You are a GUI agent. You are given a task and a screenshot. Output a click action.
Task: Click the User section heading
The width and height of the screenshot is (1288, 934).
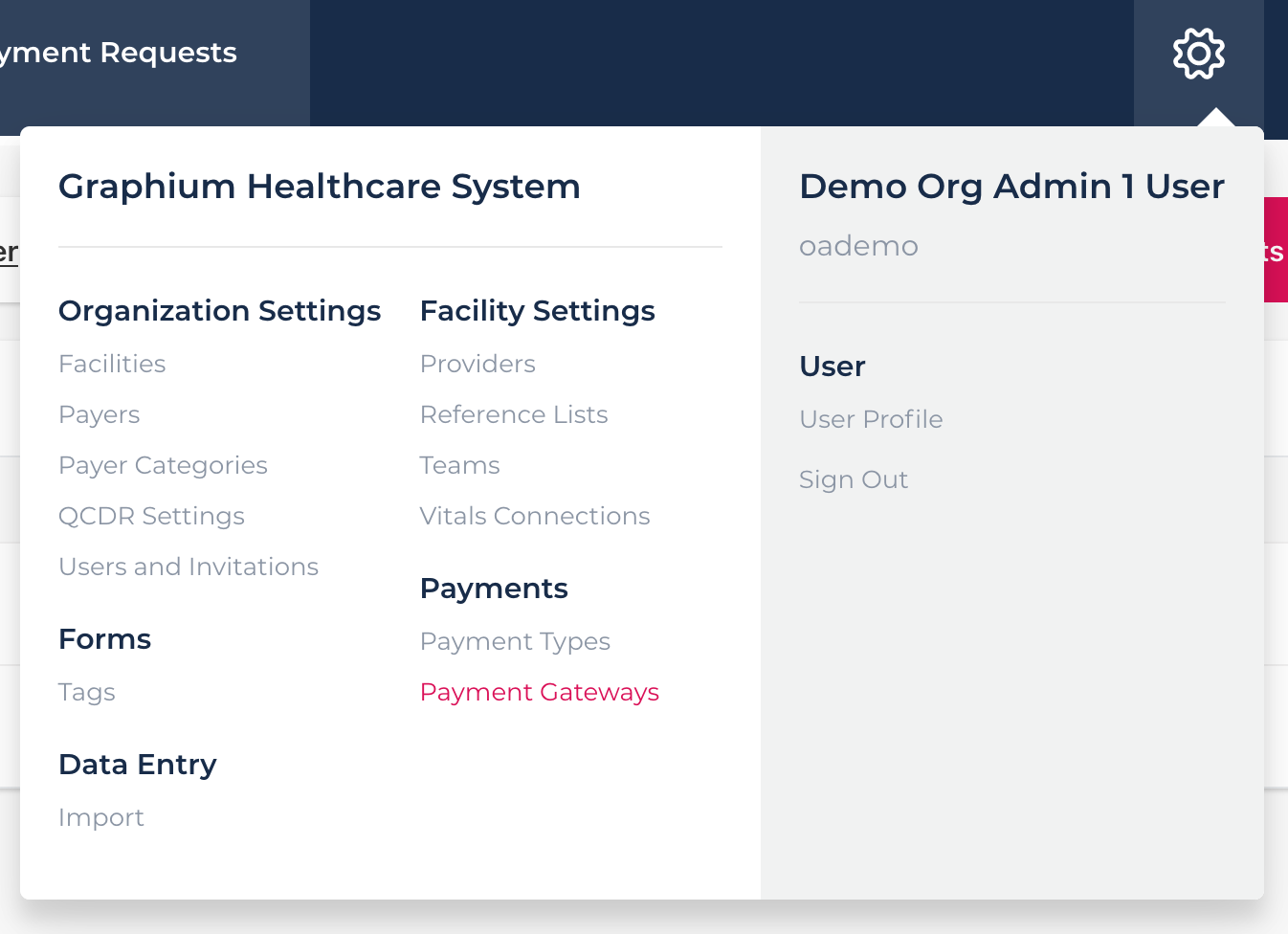pos(833,367)
